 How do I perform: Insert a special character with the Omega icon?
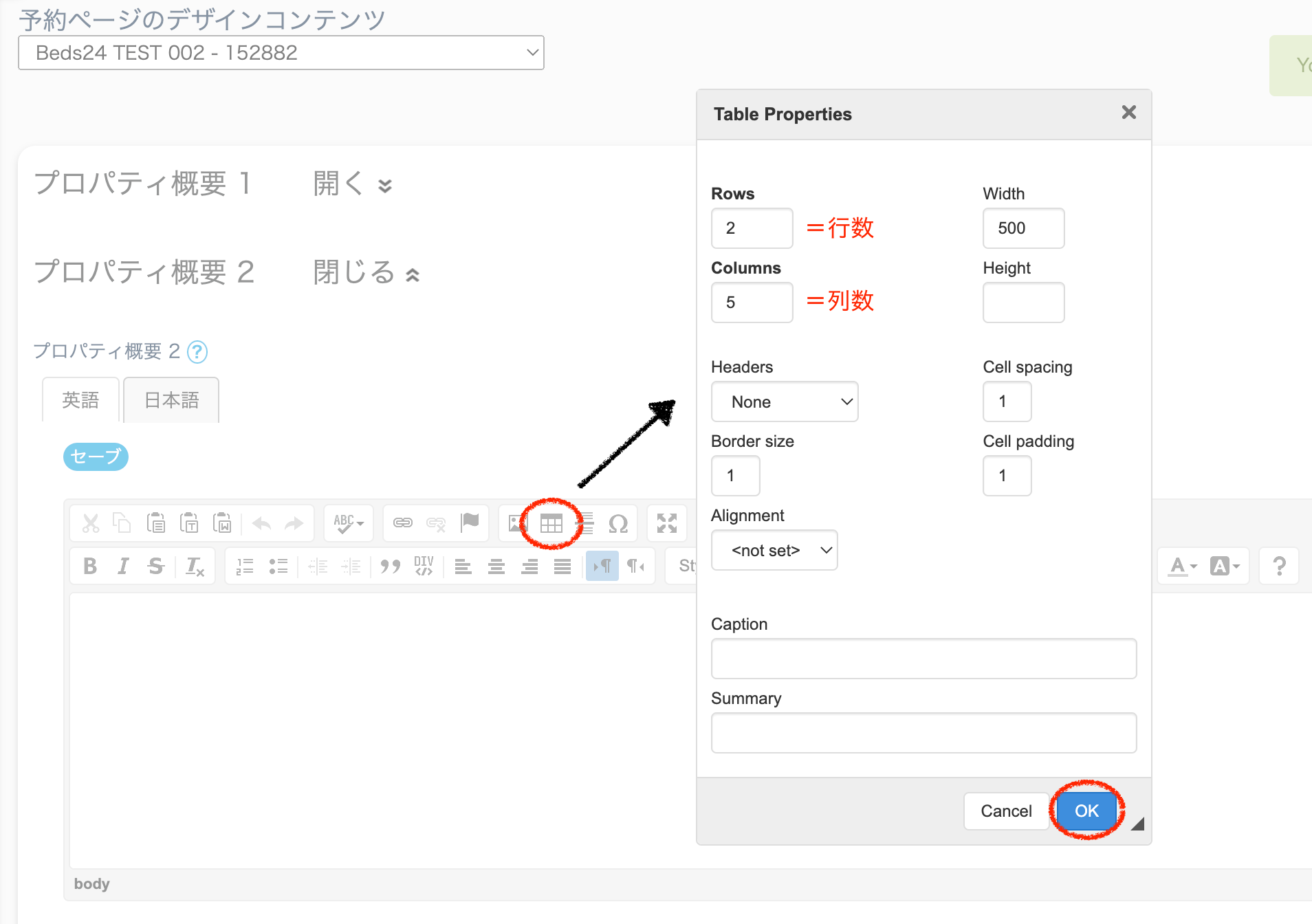[x=617, y=524]
